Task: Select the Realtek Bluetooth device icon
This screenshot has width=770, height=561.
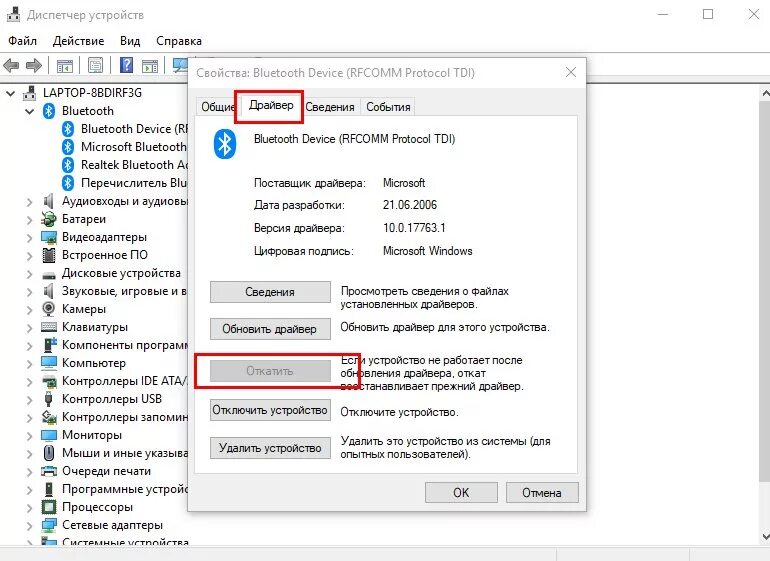Action: [x=68, y=165]
